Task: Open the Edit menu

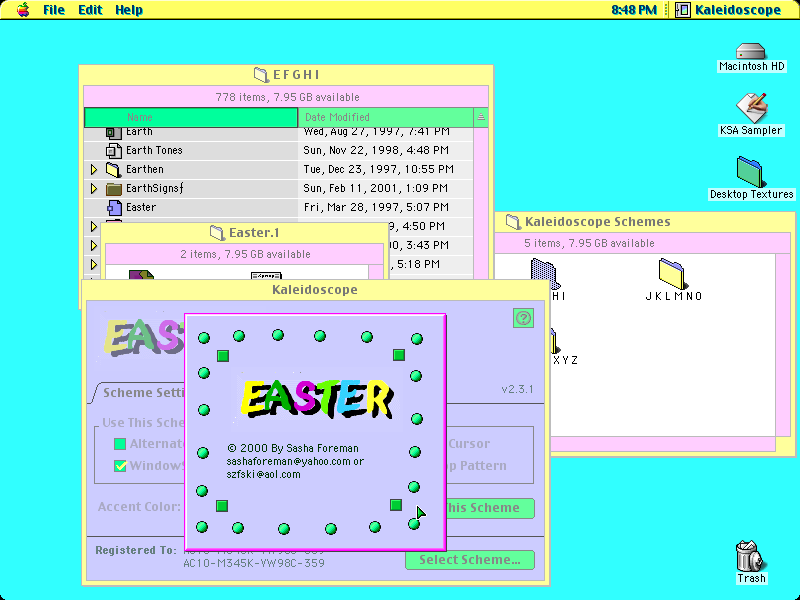Action: [x=90, y=10]
